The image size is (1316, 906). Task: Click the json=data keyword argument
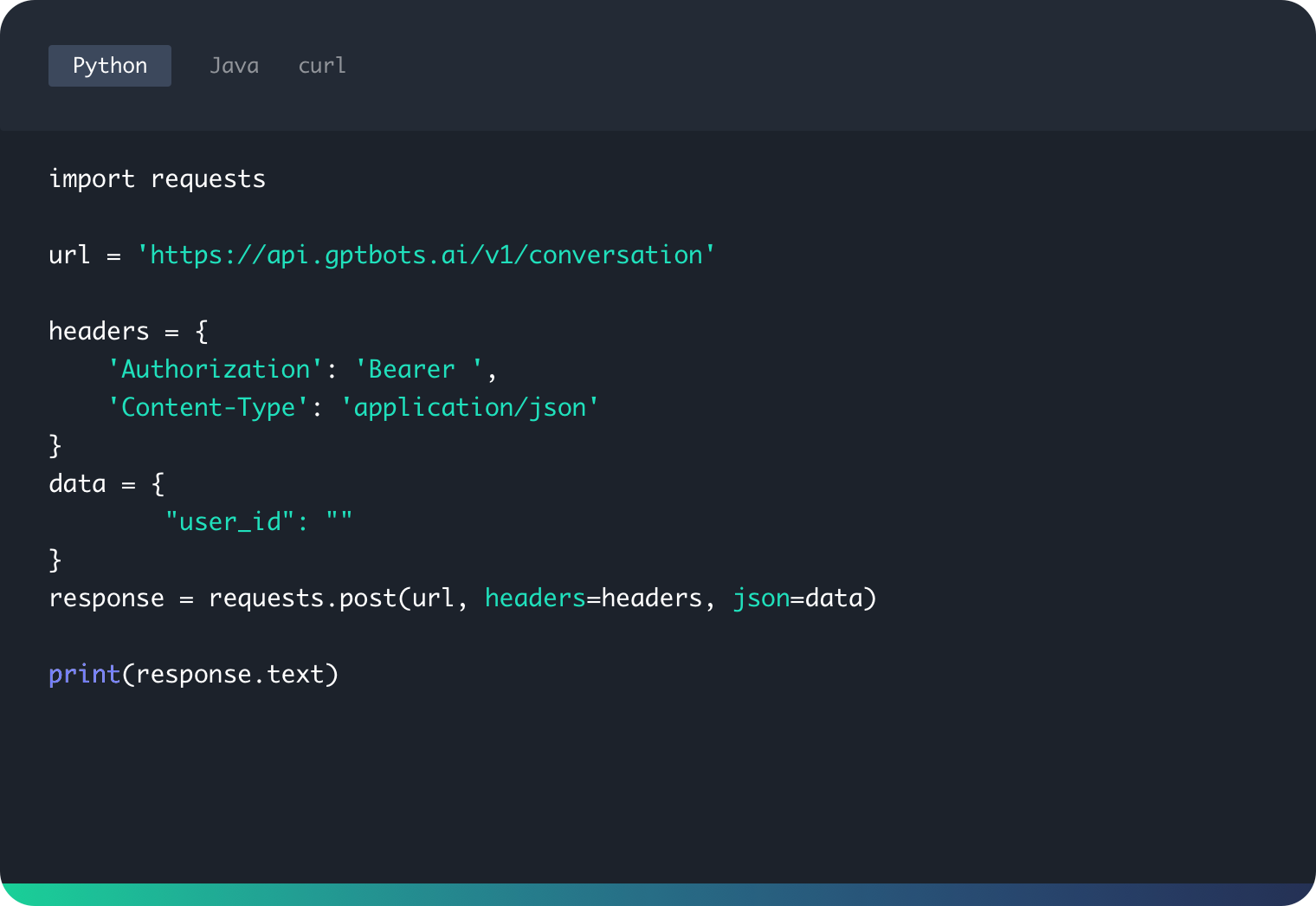805,597
